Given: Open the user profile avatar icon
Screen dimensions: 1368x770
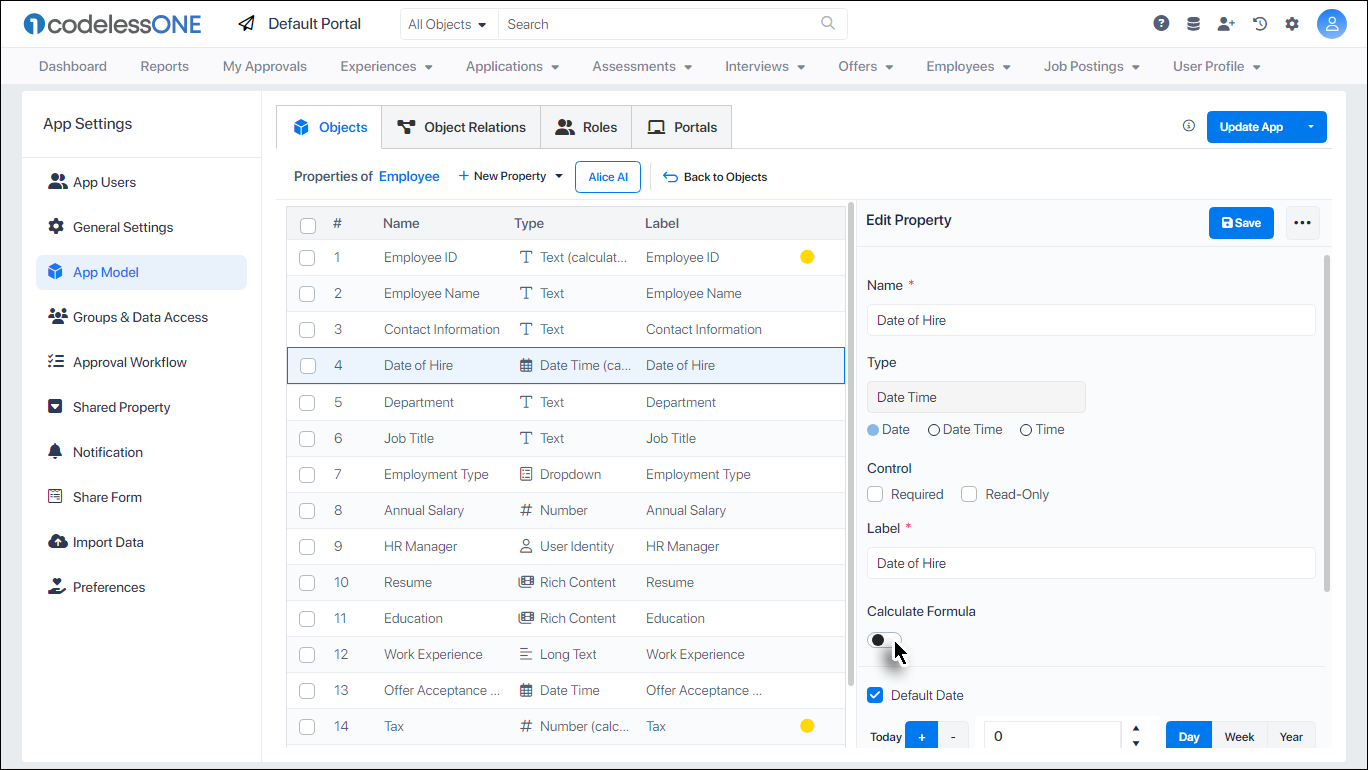Looking at the screenshot, I should [x=1332, y=24].
